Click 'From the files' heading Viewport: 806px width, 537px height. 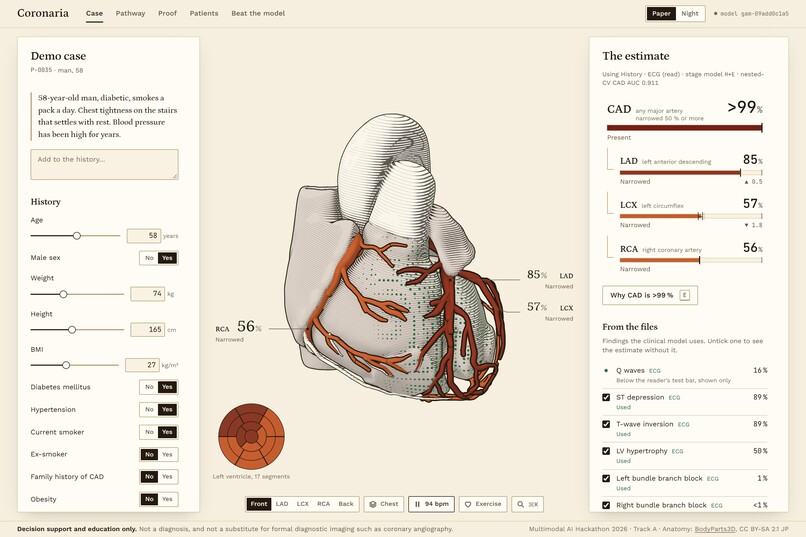pos(630,327)
